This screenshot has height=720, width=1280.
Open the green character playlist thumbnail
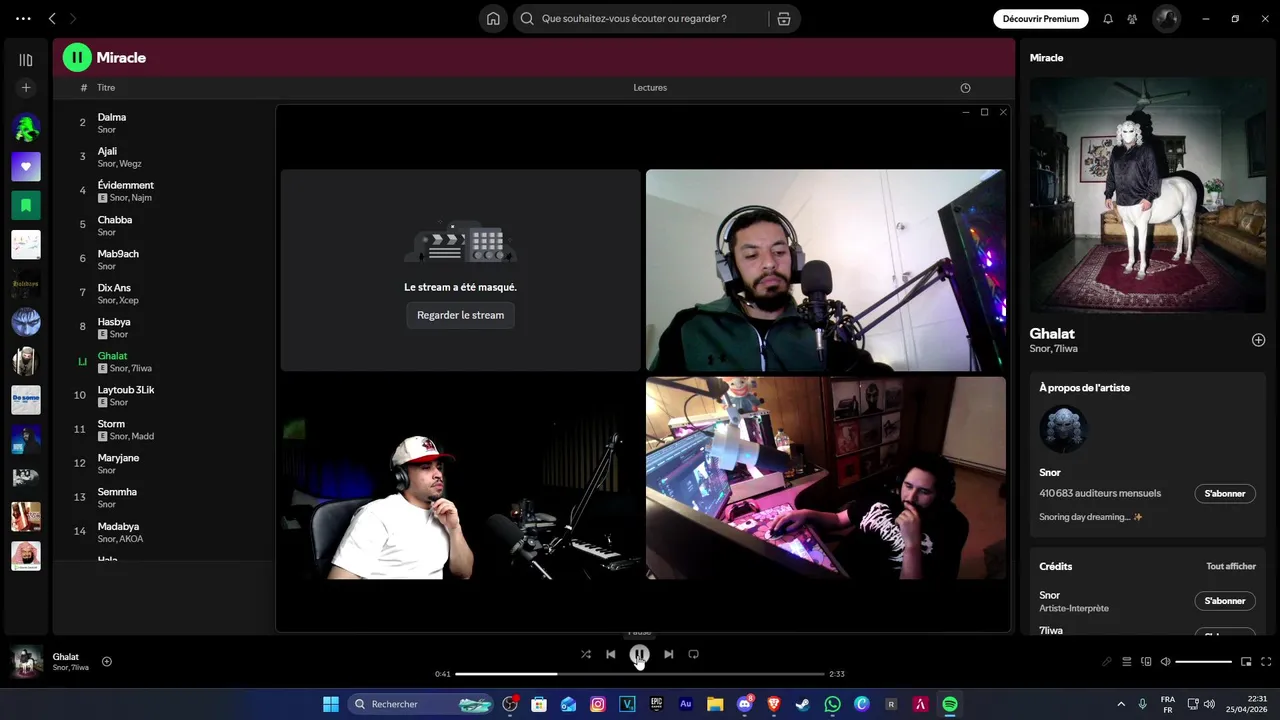pyautogui.click(x=26, y=128)
